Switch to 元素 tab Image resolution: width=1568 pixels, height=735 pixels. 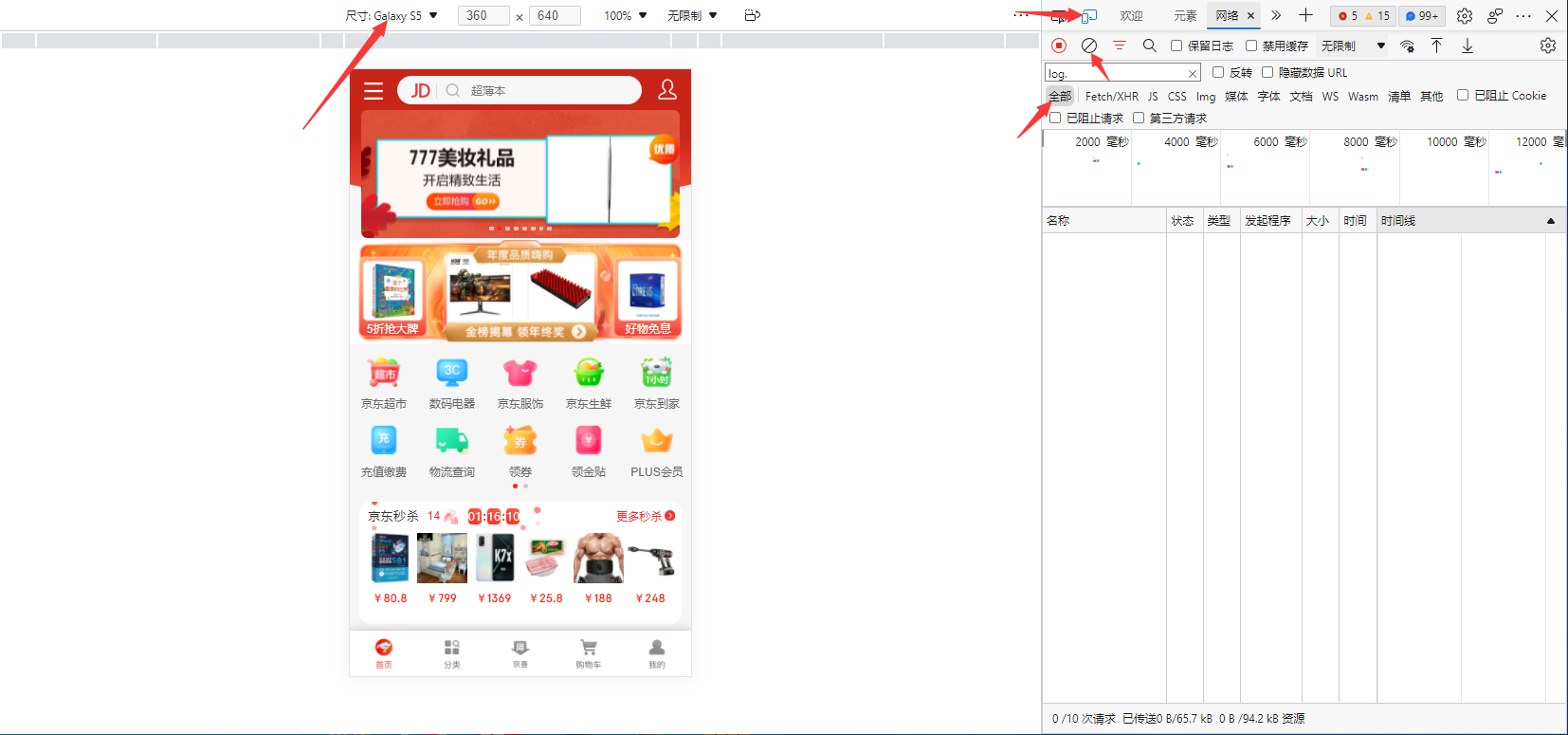(1185, 15)
